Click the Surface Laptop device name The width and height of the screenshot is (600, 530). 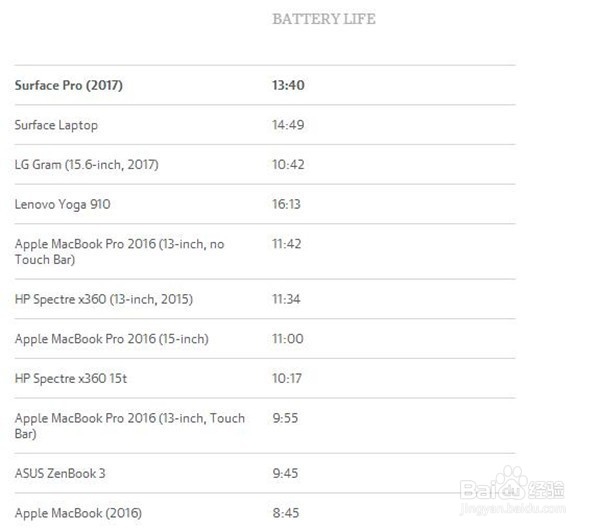click(56, 125)
